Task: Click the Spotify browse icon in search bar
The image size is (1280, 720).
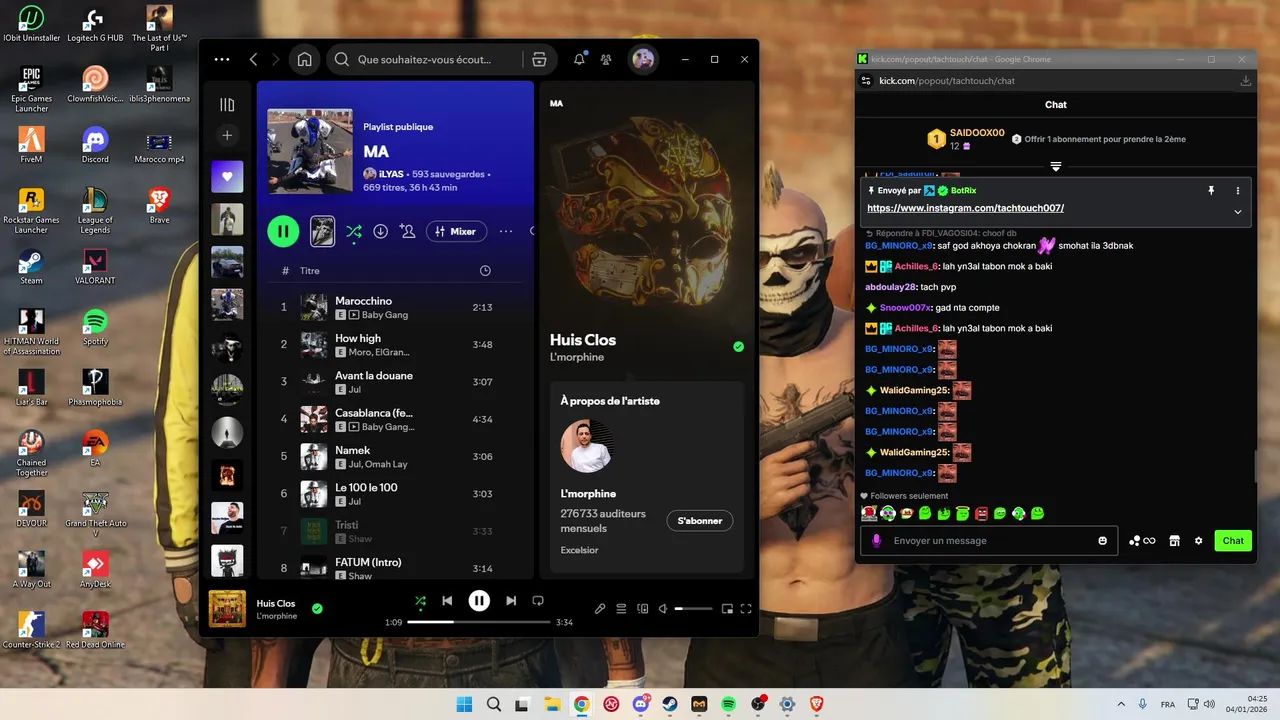Action: [x=539, y=59]
